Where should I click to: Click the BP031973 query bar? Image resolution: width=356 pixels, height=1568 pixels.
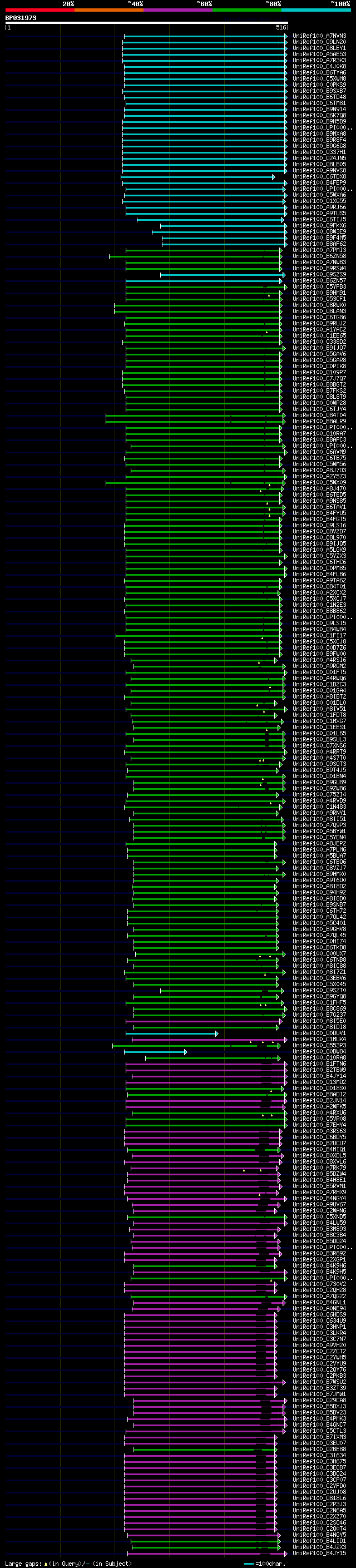(147, 22)
